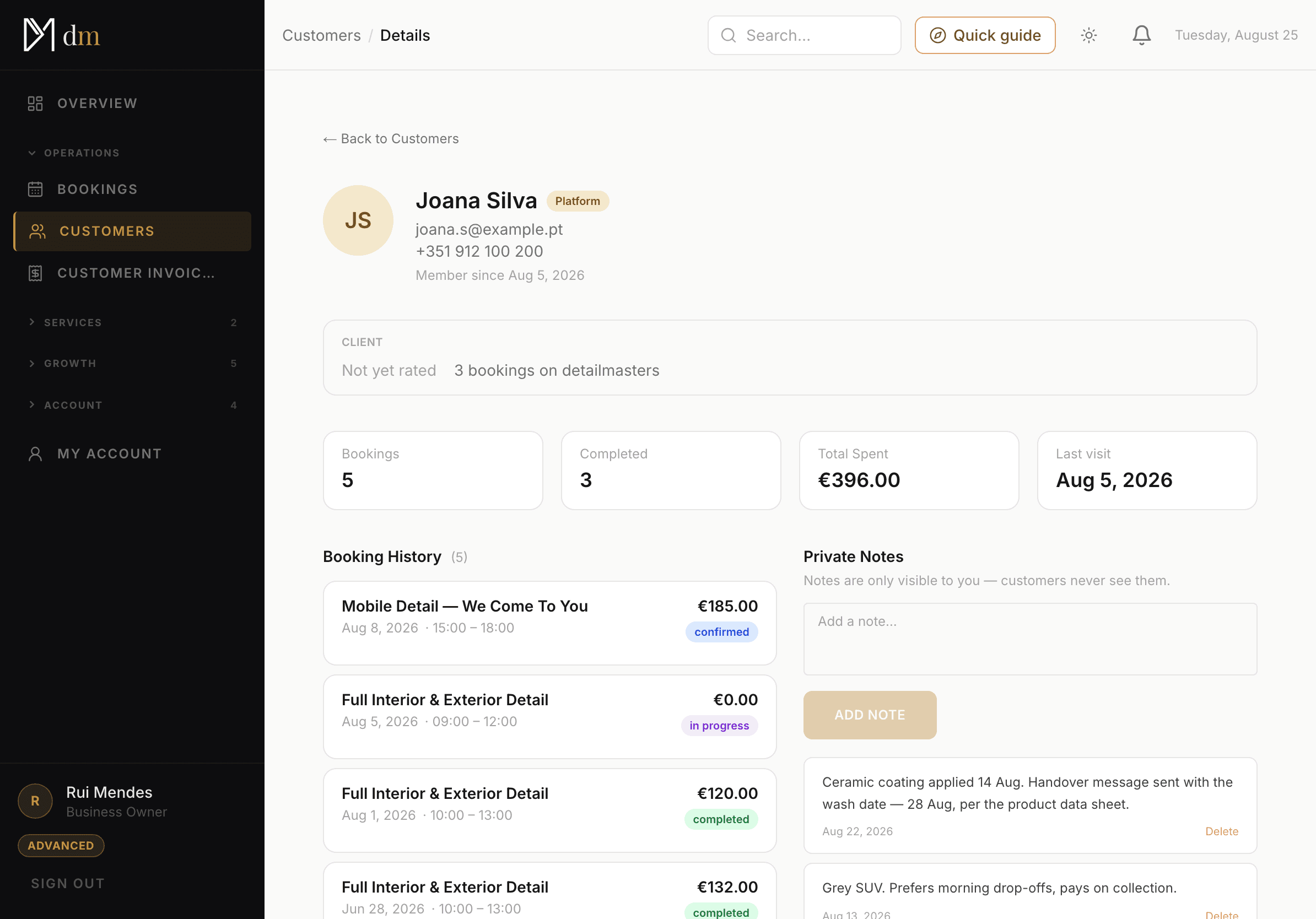
Task: Click the Completed 3 stat card
Action: 671,471
